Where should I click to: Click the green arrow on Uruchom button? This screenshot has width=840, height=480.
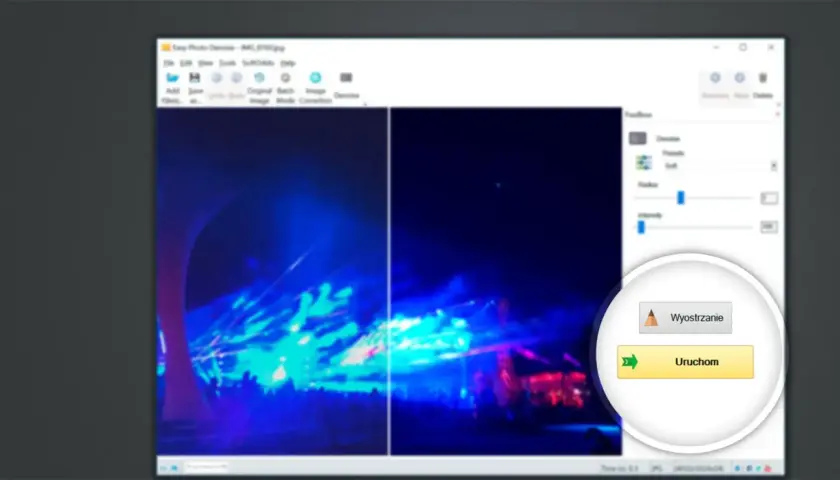pyautogui.click(x=630, y=362)
